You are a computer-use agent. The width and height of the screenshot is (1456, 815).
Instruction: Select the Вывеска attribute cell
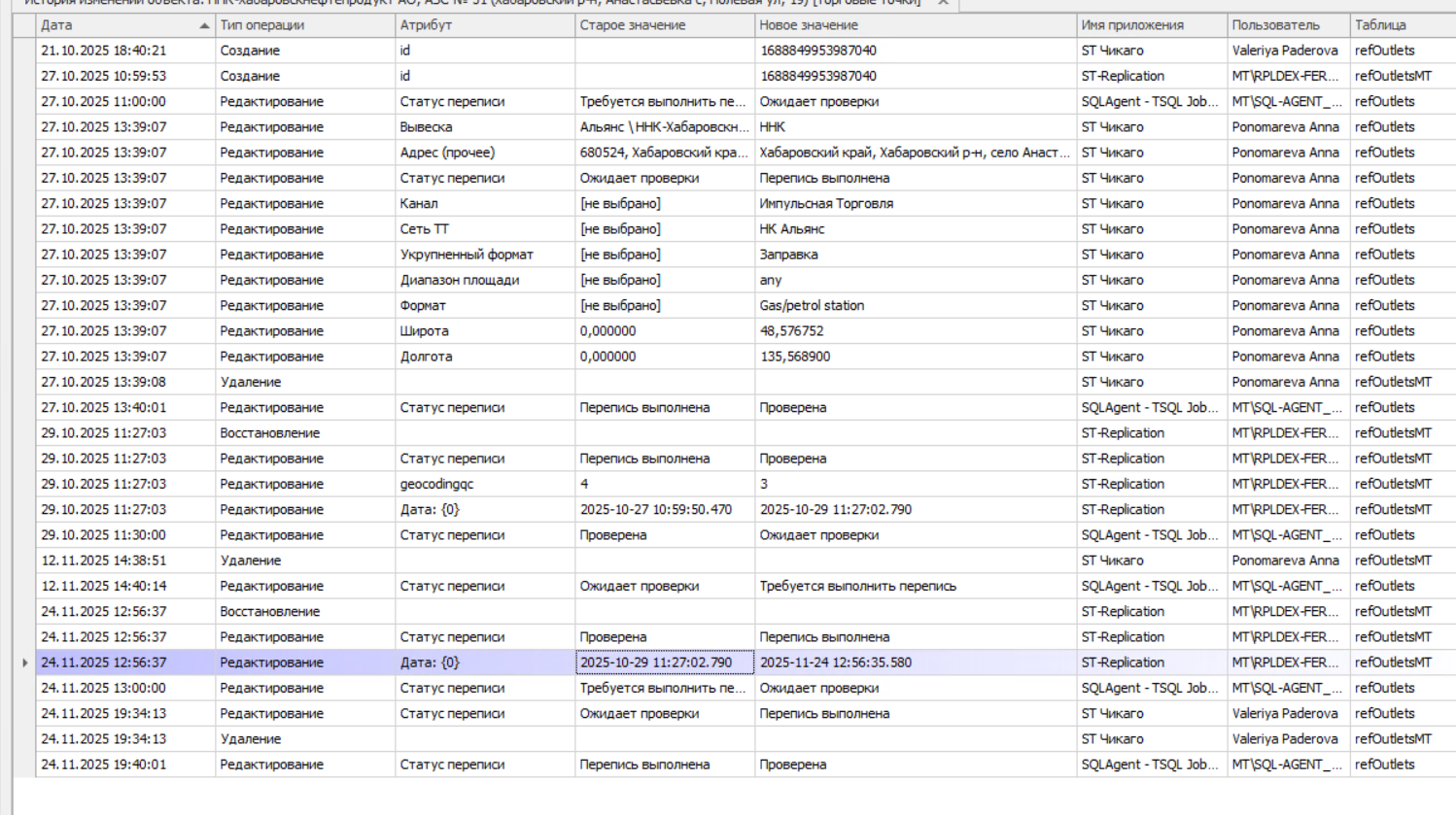click(485, 127)
